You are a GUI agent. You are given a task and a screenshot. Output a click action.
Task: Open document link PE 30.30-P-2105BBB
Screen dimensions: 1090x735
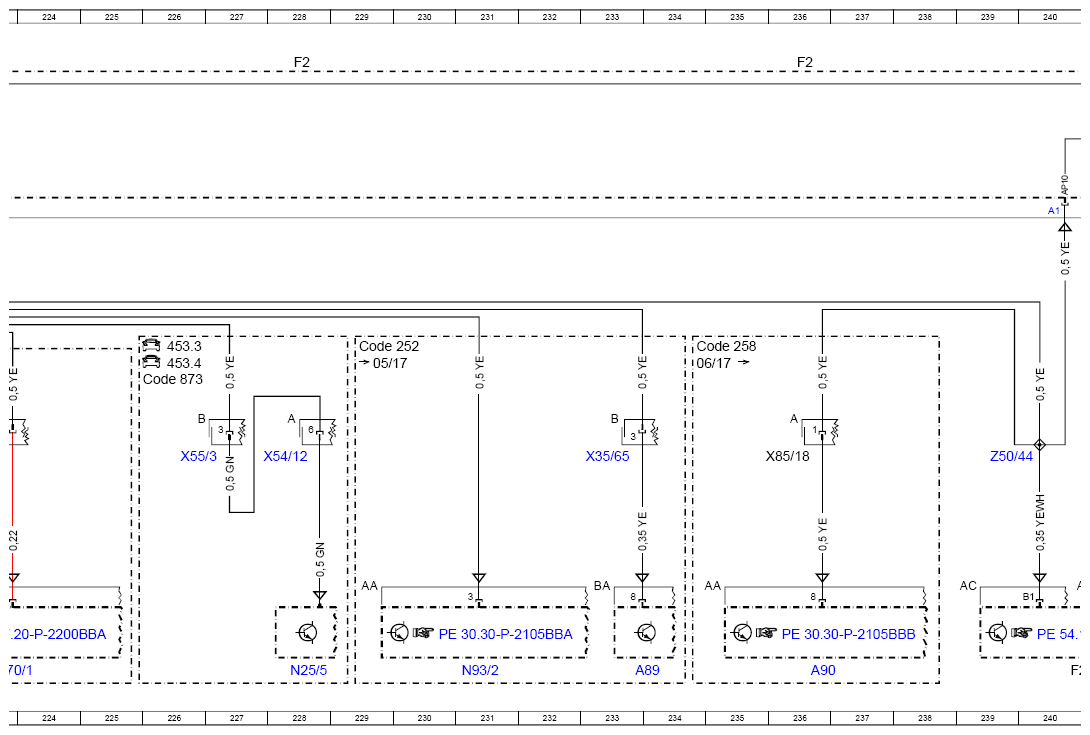pos(848,633)
